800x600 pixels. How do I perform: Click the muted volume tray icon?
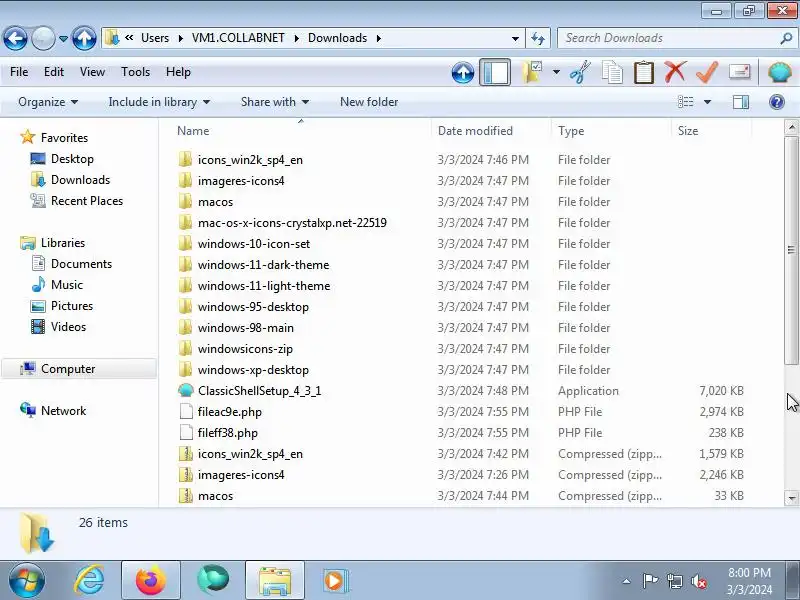coord(698,581)
